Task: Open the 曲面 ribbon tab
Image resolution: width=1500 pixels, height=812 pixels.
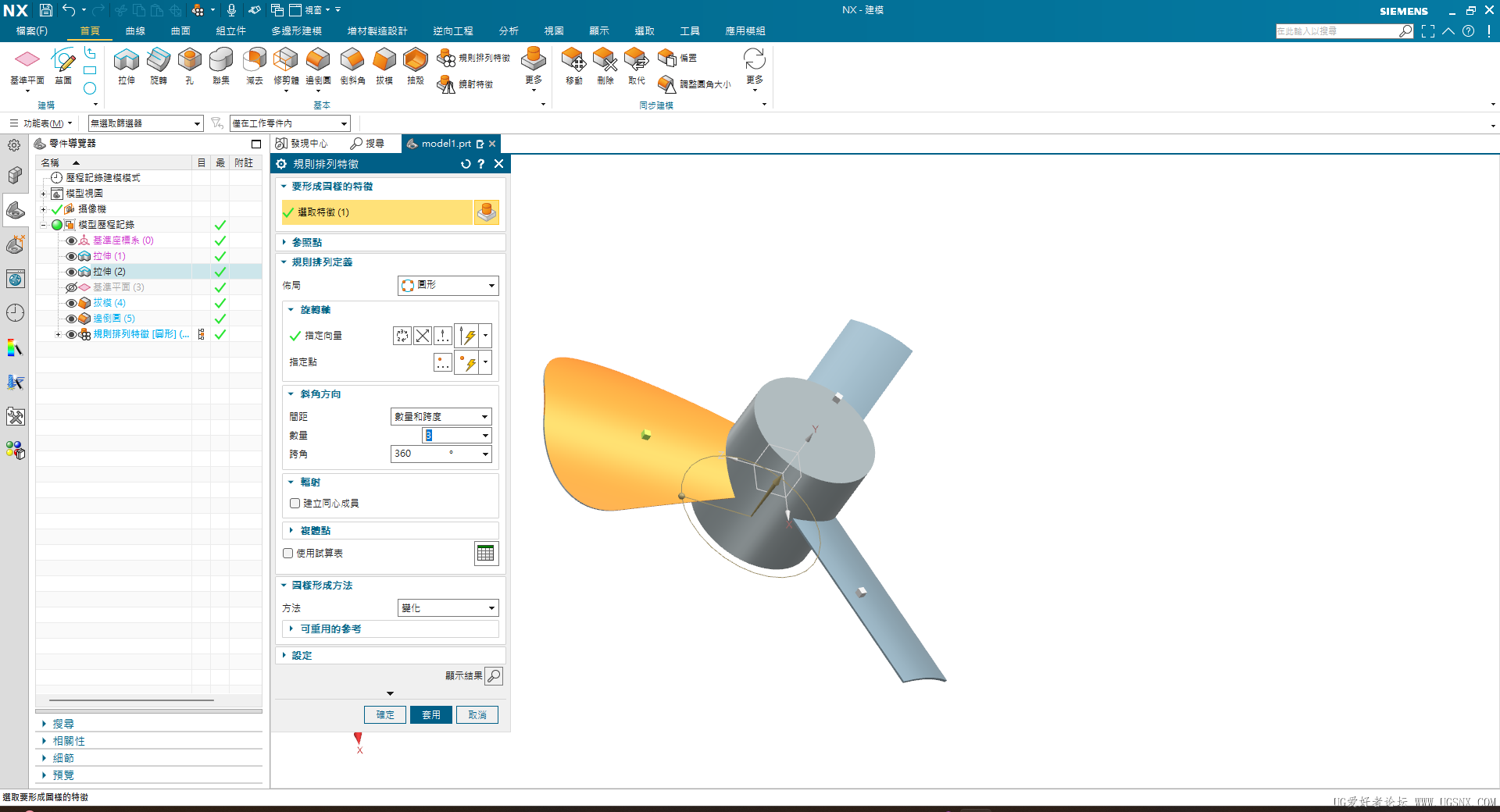Action: [180, 31]
